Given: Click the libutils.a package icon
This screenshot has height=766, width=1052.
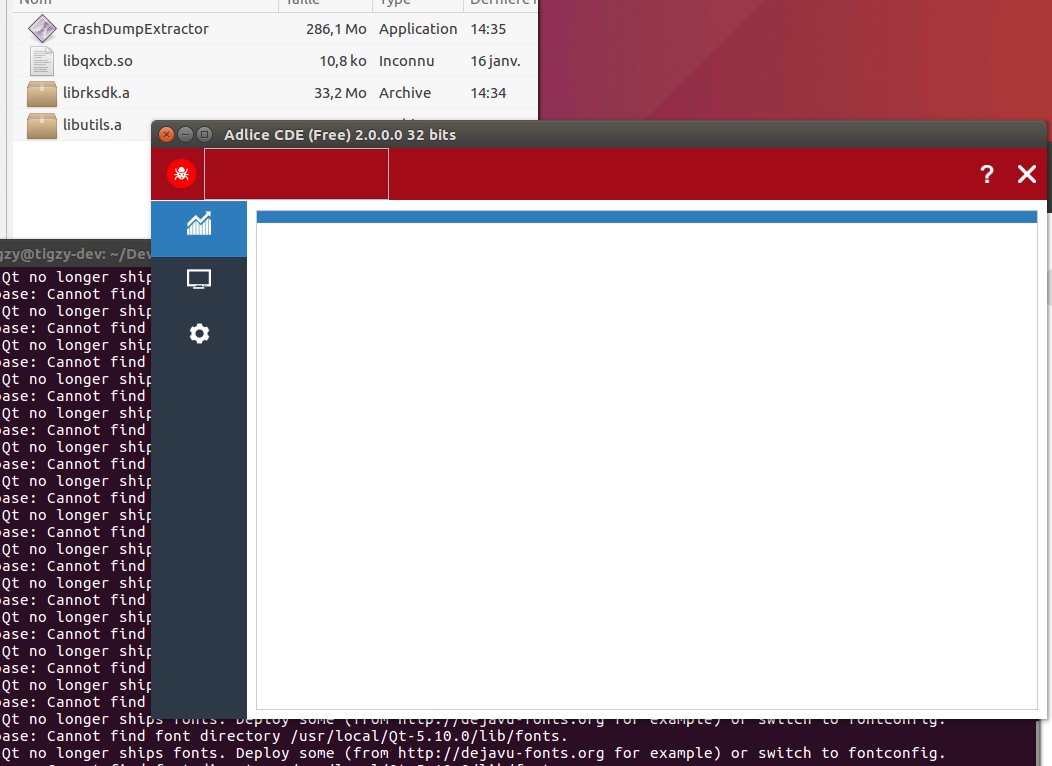Looking at the screenshot, I should click(x=42, y=125).
